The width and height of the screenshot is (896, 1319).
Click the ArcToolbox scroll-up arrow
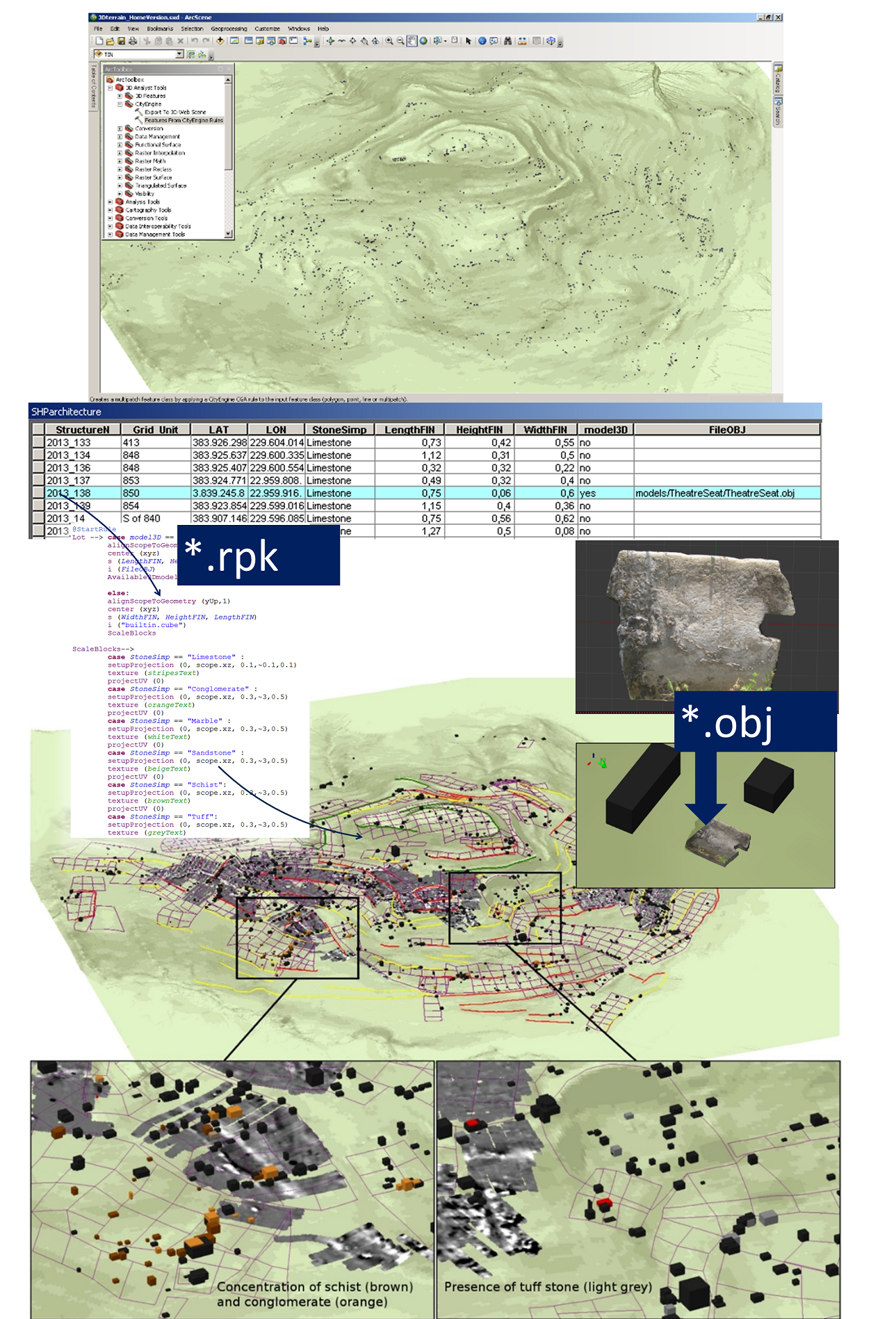(x=229, y=80)
